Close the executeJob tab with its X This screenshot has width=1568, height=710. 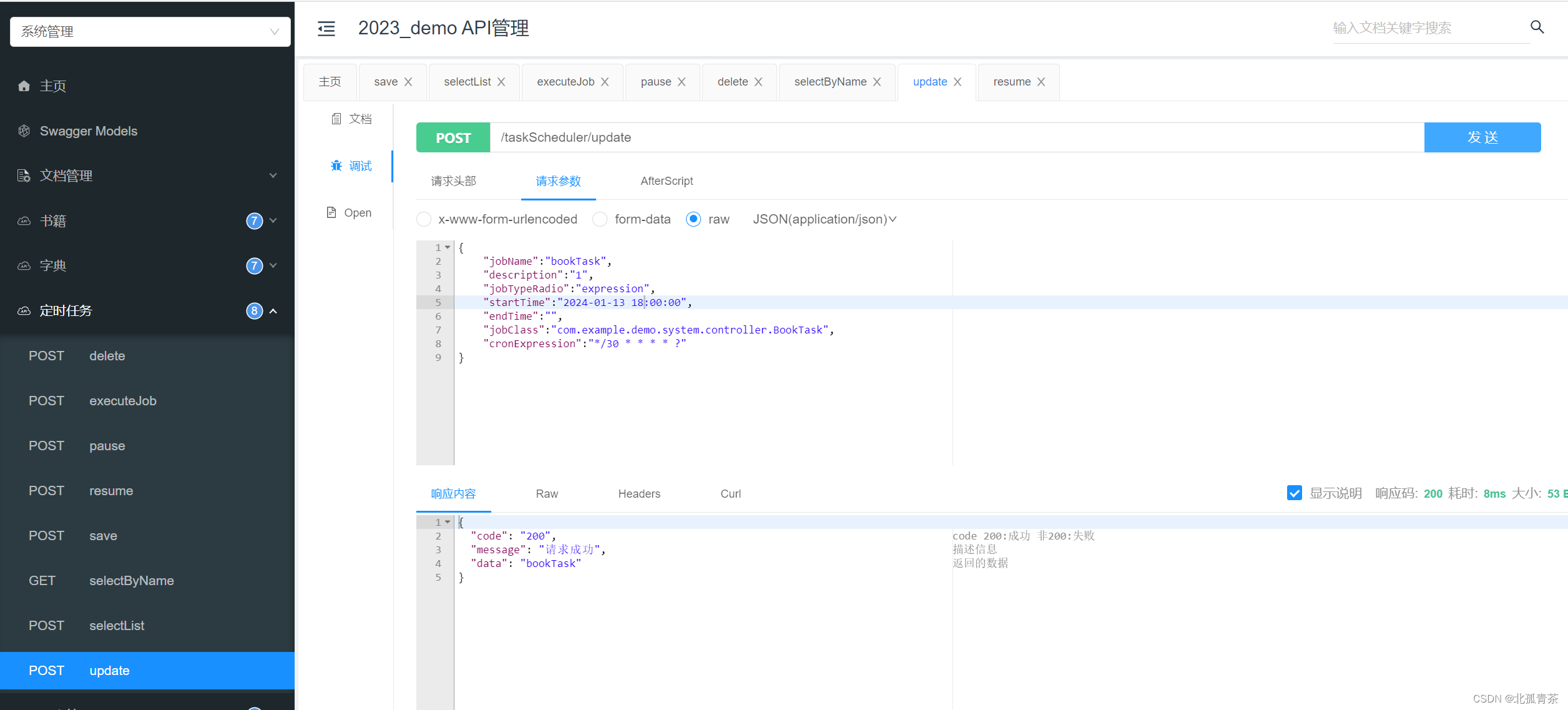tap(605, 82)
